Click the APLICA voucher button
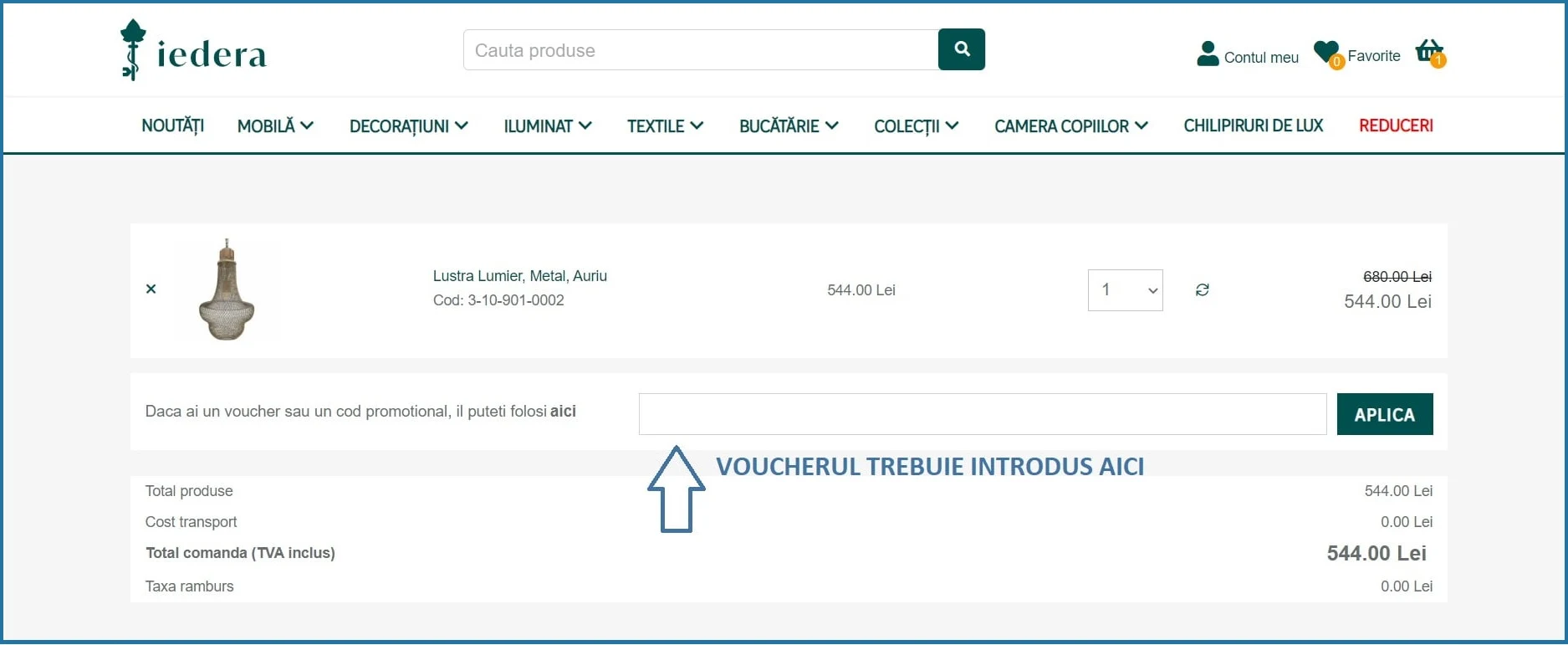The width and height of the screenshot is (1568, 645). coord(1385,414)
